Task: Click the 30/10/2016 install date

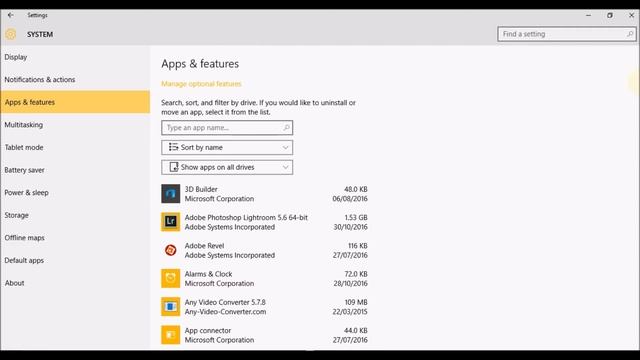Action: tap(350, 227)
